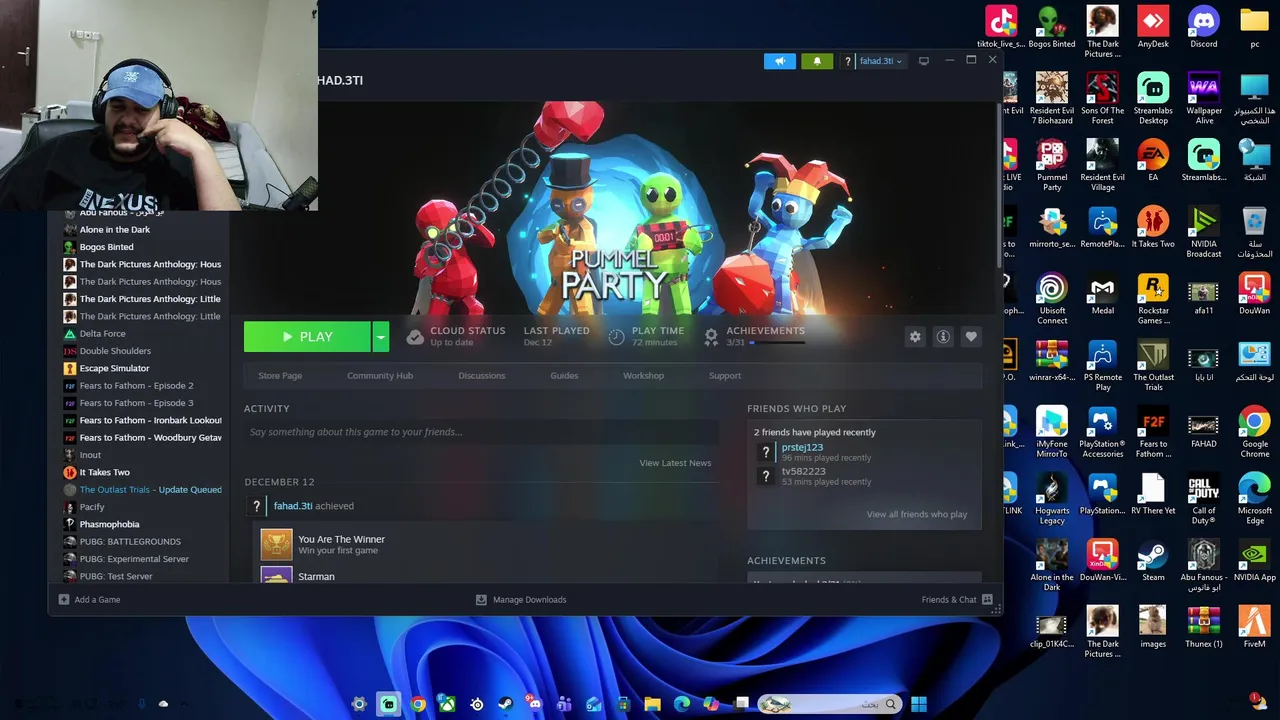This screenshot has width=1280, height=720.
Task: Open Steam from the taskbar
Action: pyautogui.click(x=505, y=704)
